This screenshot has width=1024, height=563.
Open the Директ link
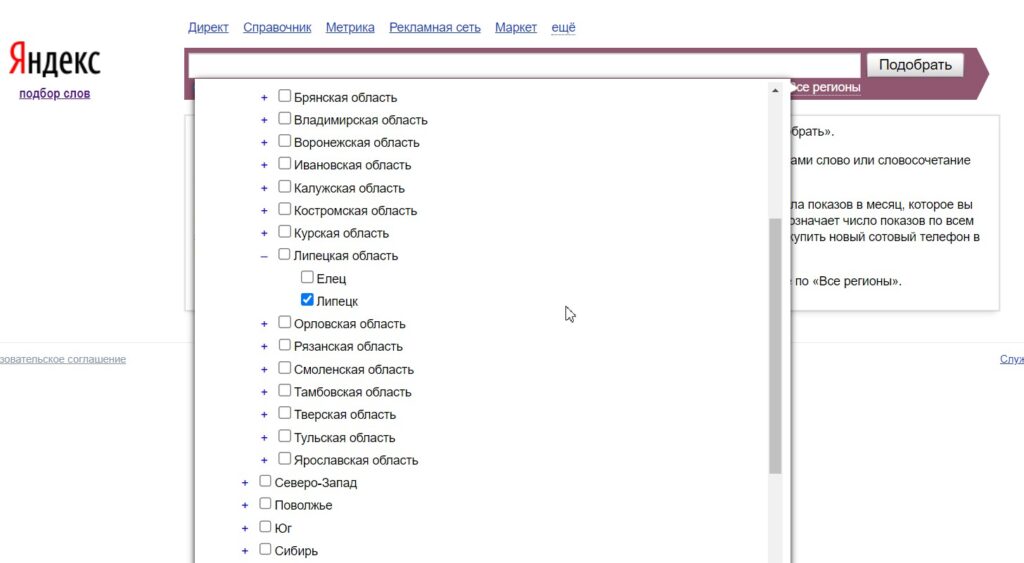(x=208, y=27)
